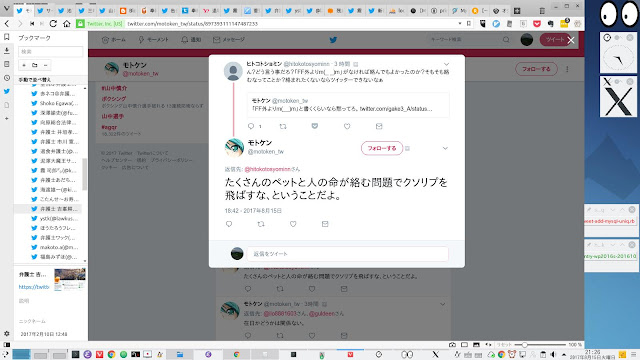
Task: Open Downloads panel in side bar
Action: 7,51
